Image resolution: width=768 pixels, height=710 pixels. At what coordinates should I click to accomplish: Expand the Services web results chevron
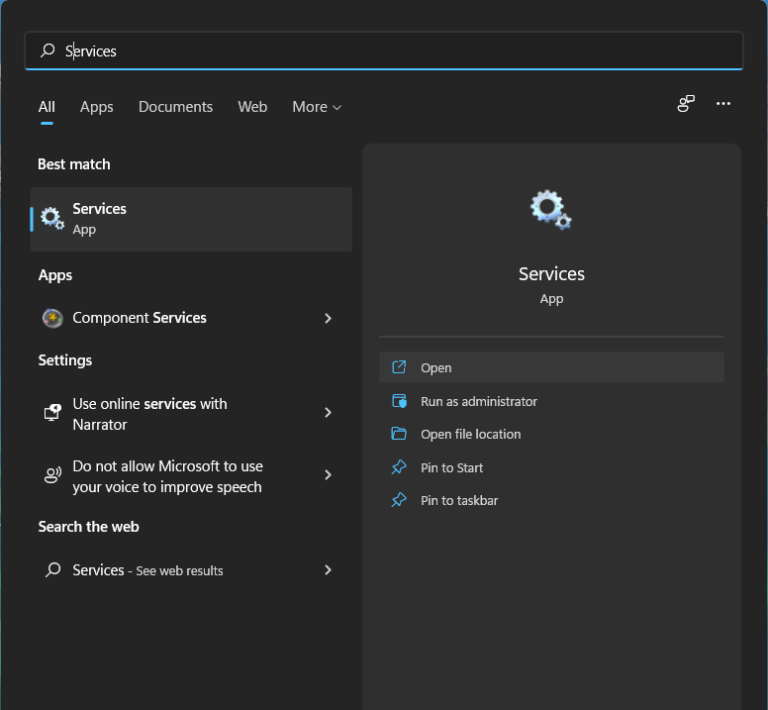point(328,570)
